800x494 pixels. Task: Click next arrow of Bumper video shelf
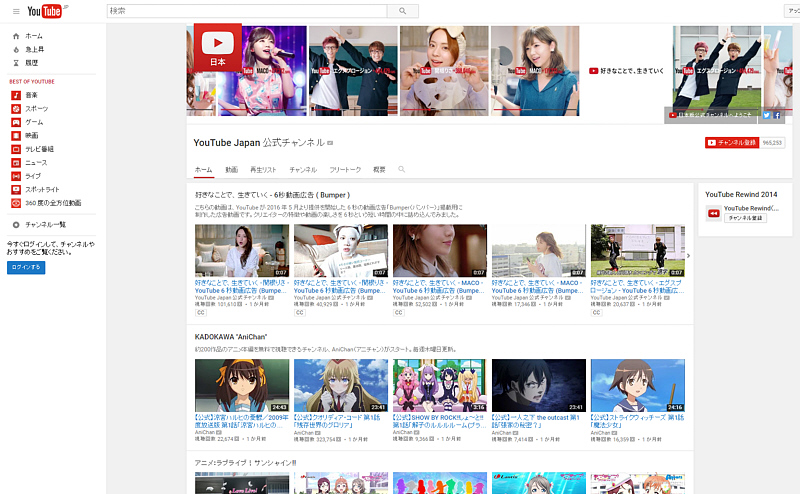coord(688,256)
